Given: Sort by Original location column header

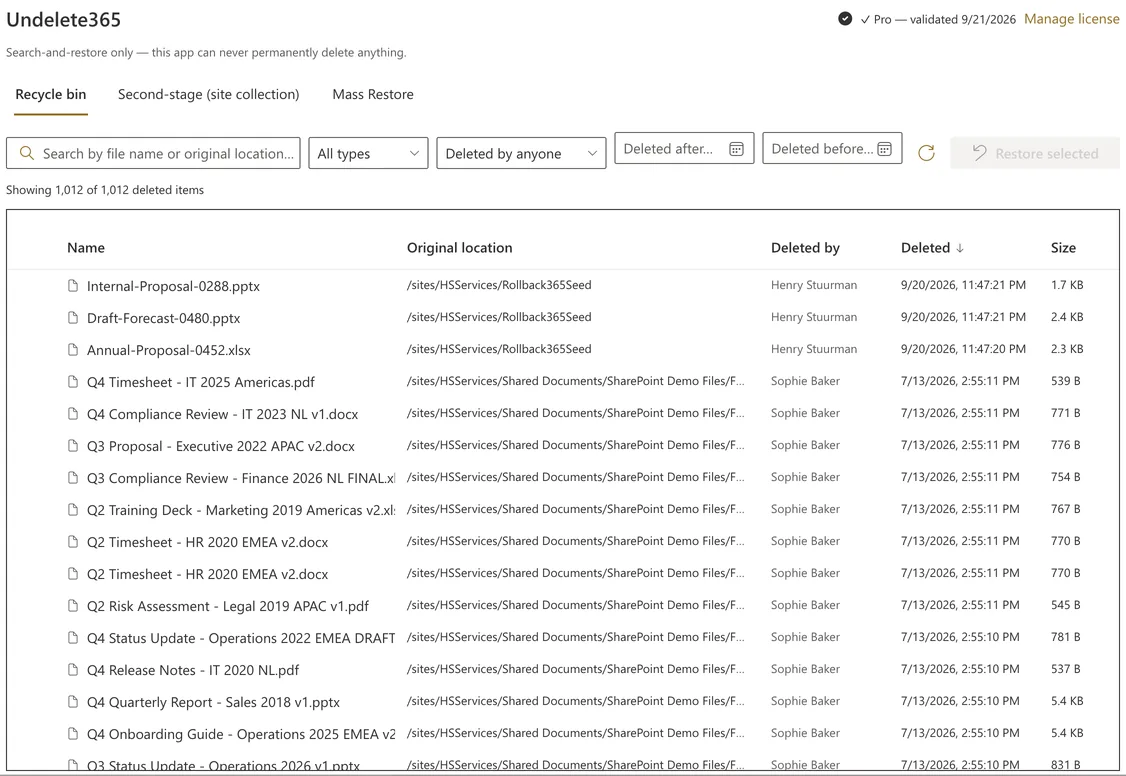Looking at the screenshot, I should pyautogui.click(x=460, y=248).
